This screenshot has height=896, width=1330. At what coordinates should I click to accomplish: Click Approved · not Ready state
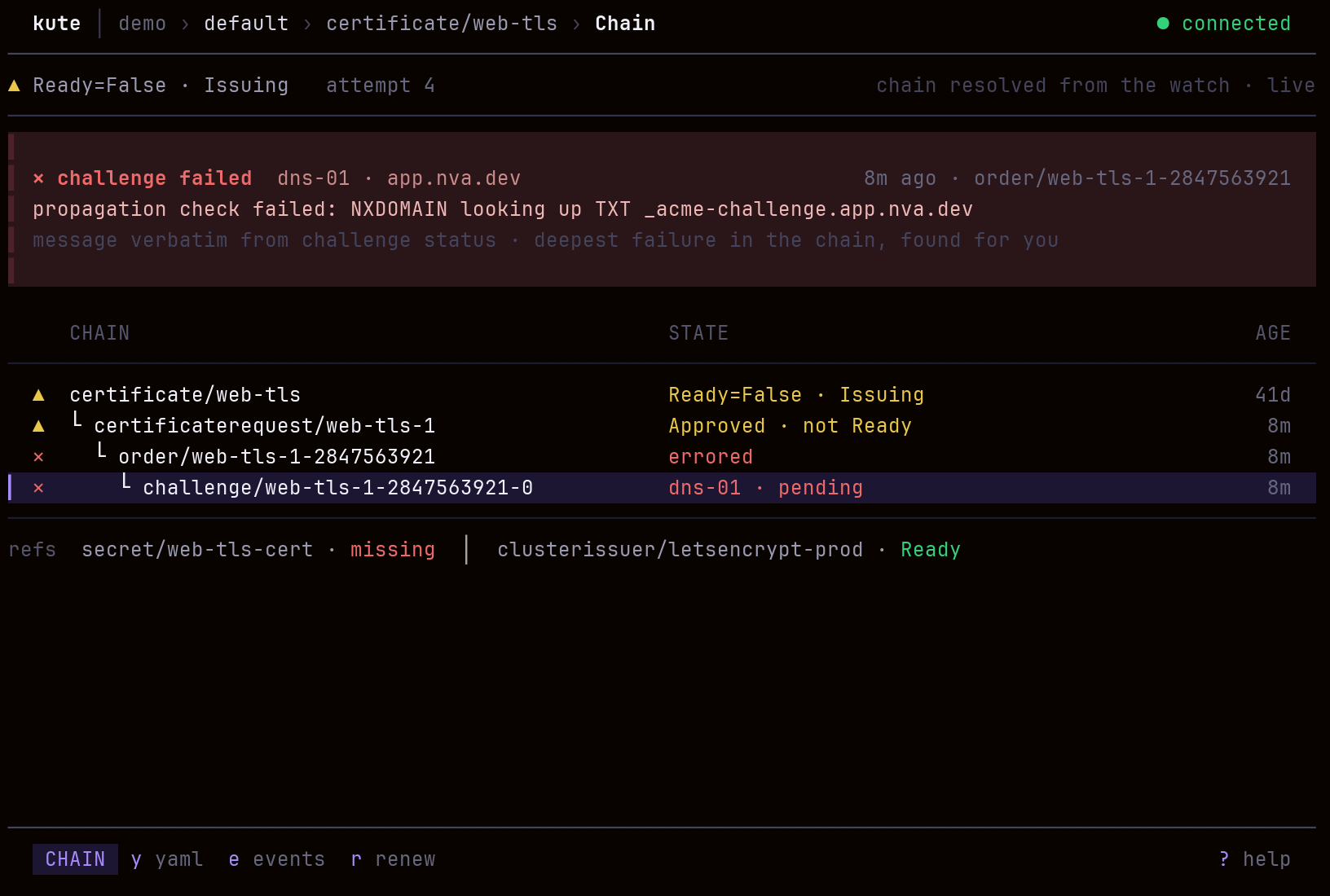coord(791,426)
